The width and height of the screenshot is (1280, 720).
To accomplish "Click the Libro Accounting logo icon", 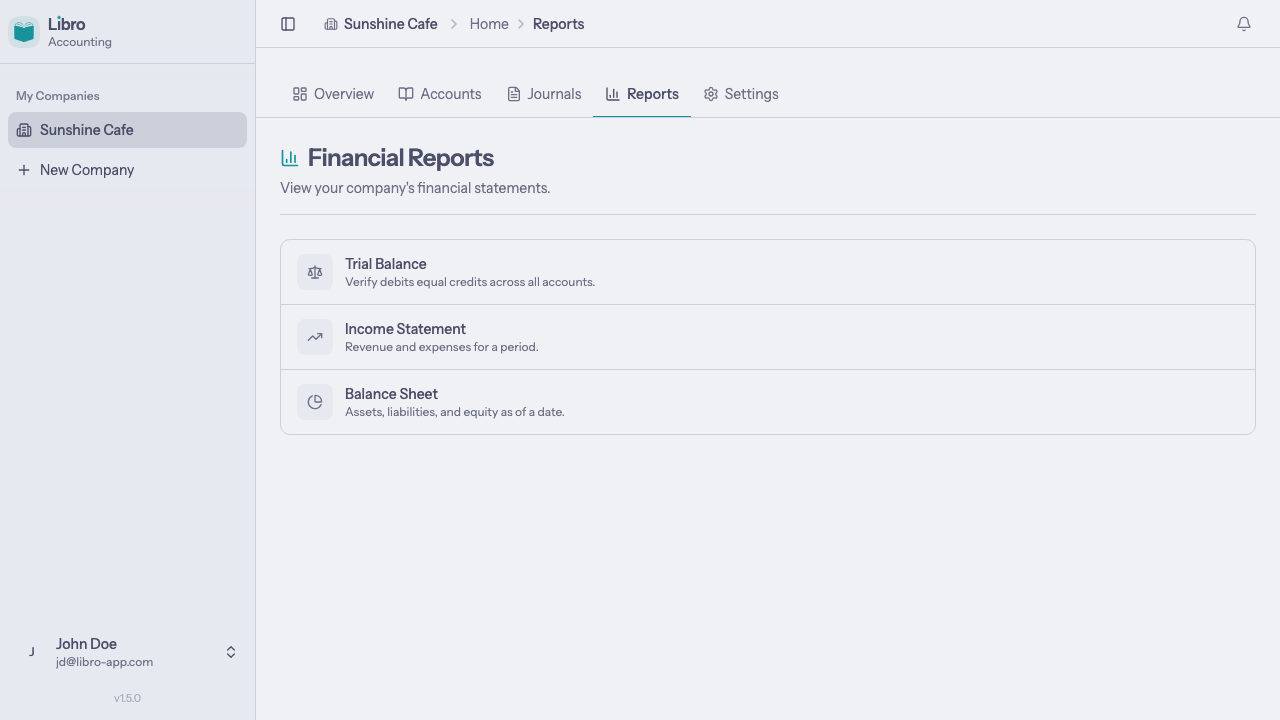I will click(x=23, y=31).
